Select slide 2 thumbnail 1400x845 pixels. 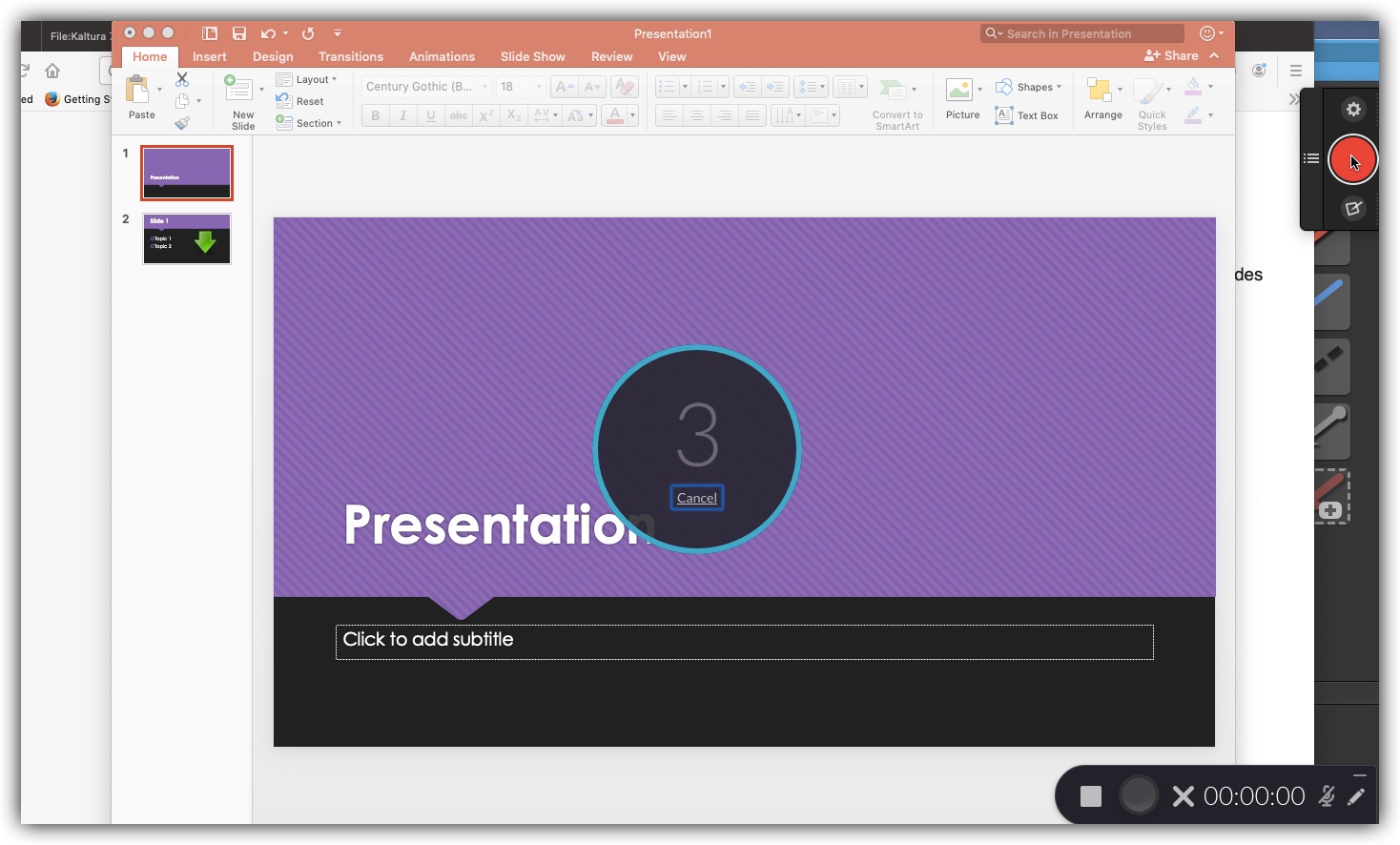(x=187, y=238)
